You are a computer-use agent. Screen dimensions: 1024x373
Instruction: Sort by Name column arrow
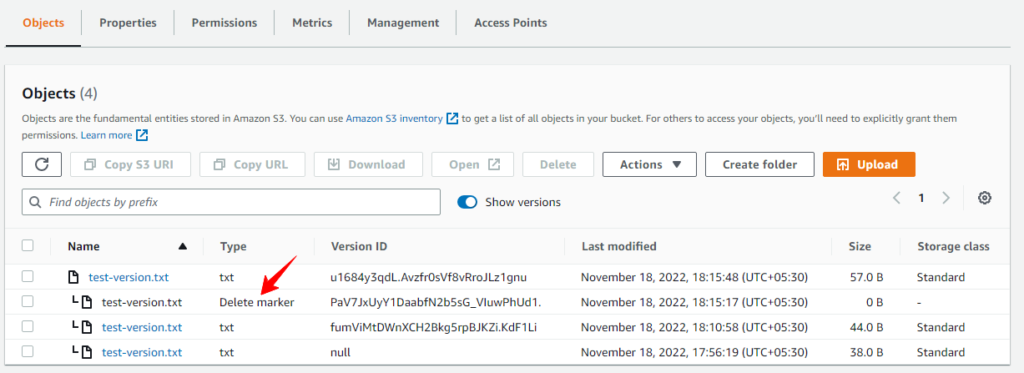[x=183, y=246]
